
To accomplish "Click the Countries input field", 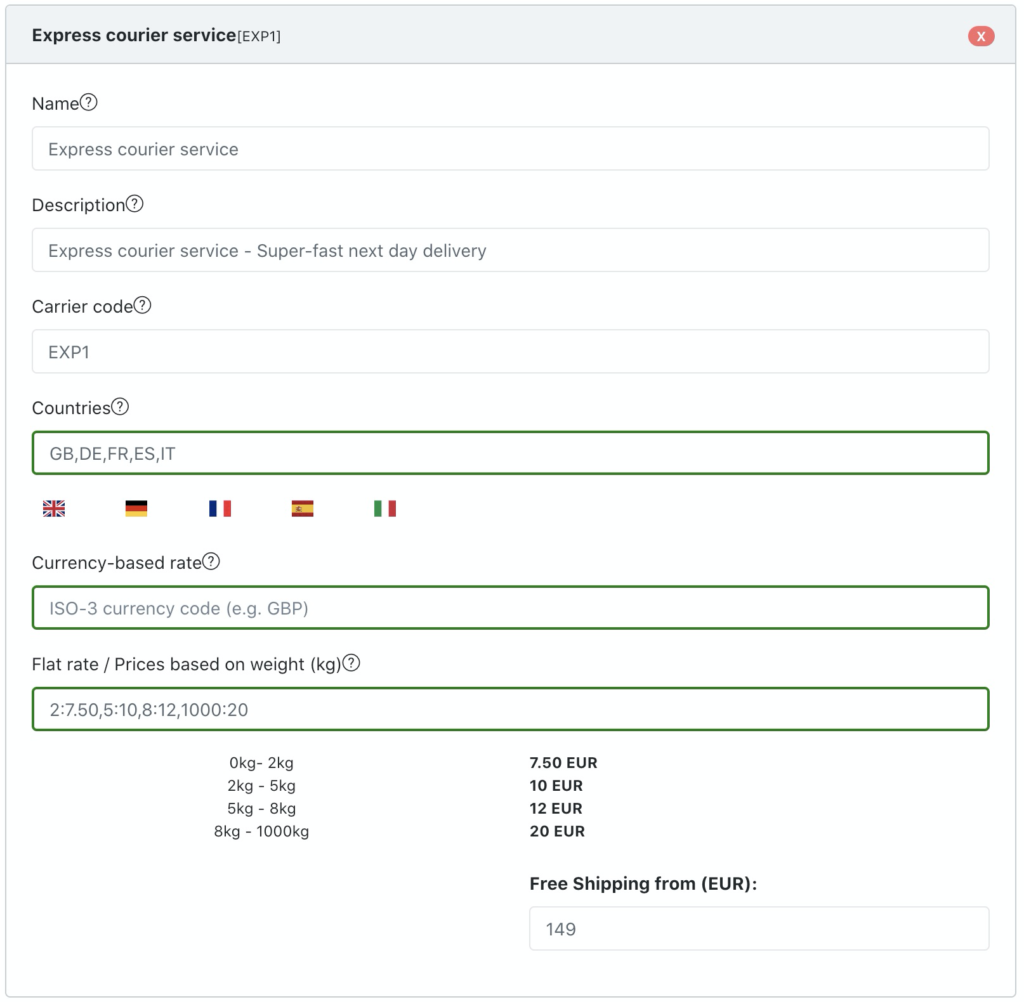I will tap(510, 453).
